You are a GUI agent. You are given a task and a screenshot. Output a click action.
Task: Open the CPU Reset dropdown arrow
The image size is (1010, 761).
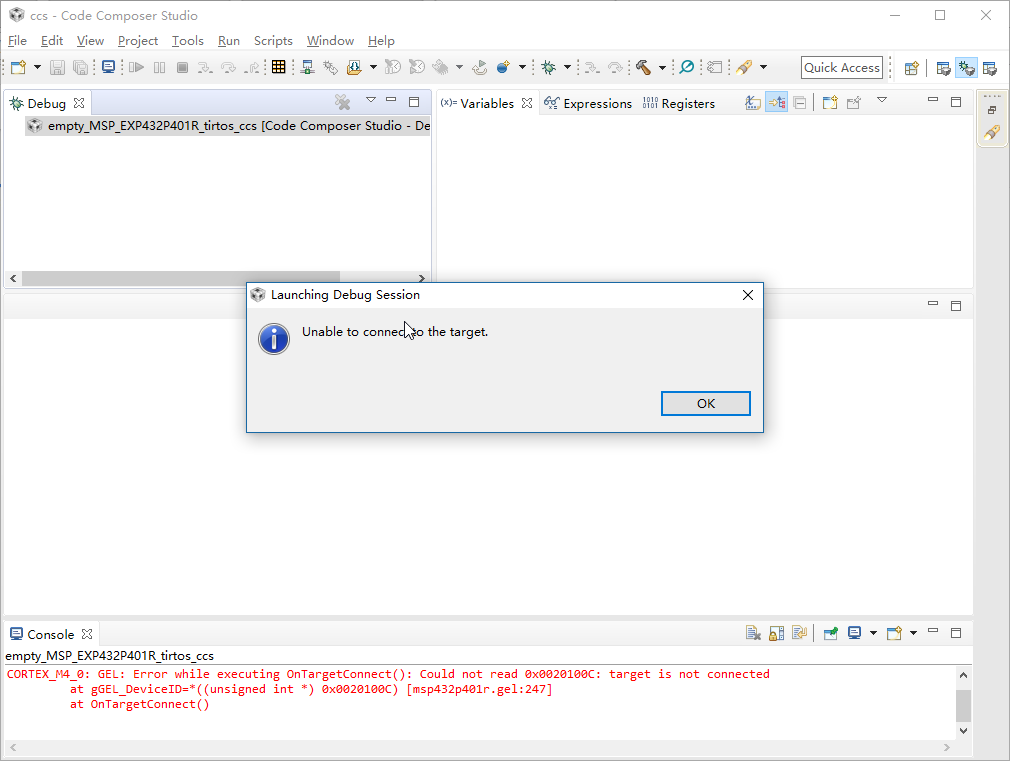point(459,67)
